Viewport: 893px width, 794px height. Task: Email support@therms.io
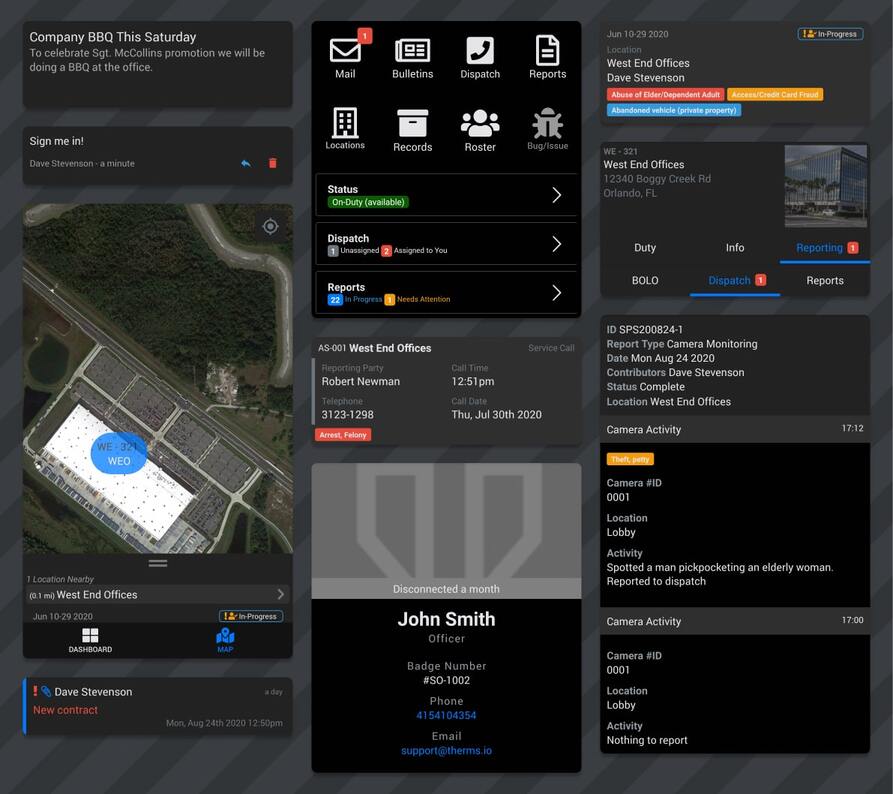coord(446,750)
